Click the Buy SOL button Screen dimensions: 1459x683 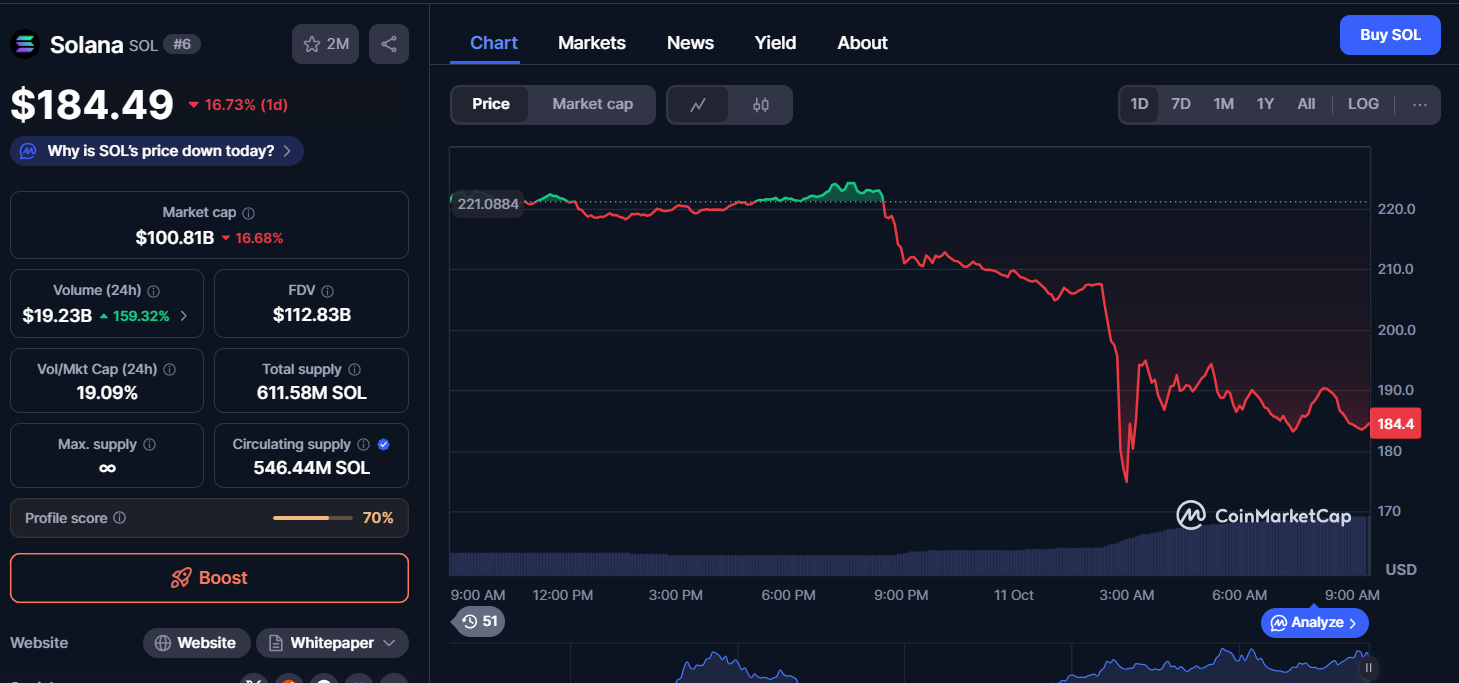(x=1390, y=35)
